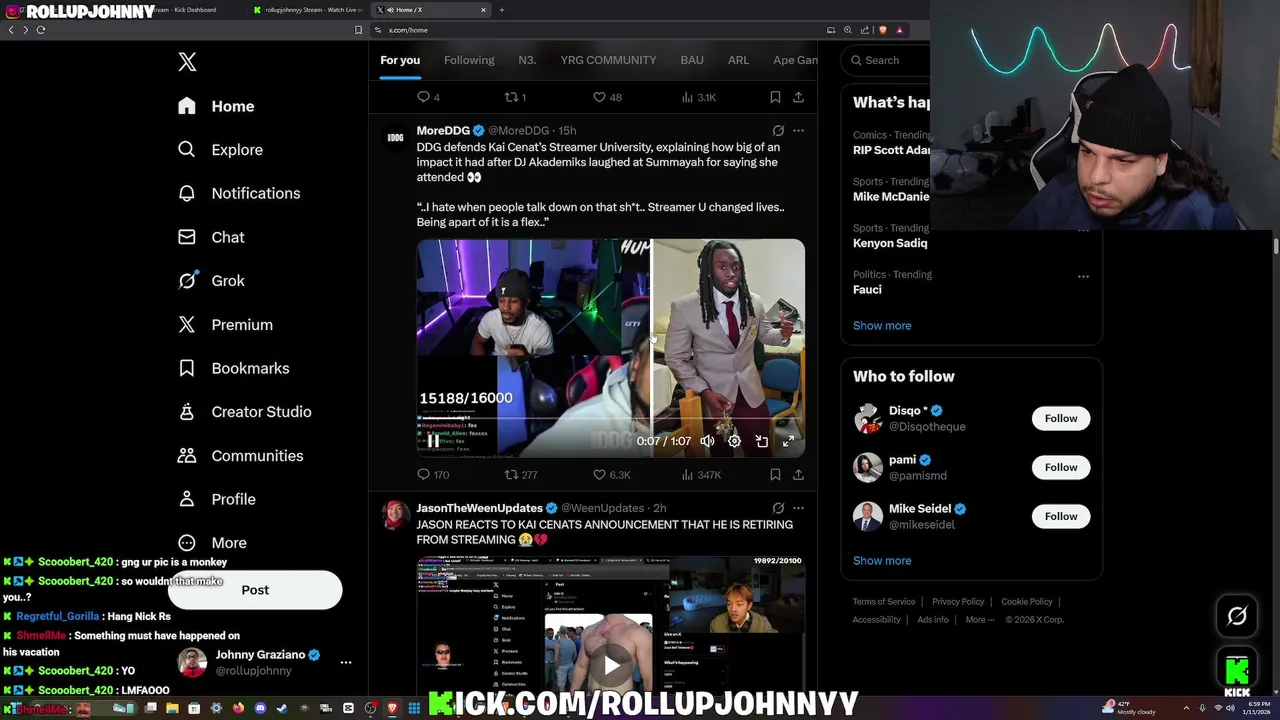
Task: Open Premium in the sidebar
Action: [226, 325]
